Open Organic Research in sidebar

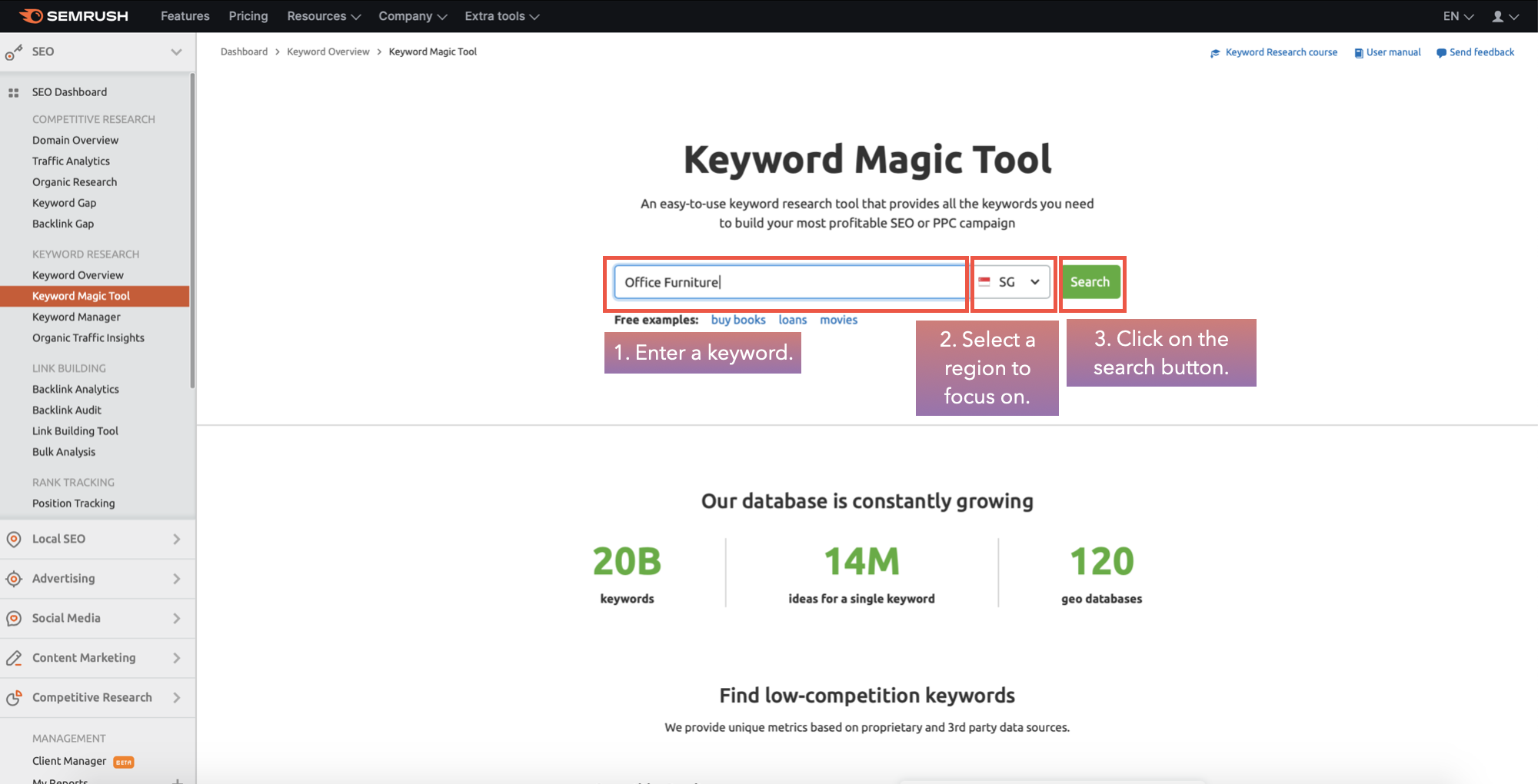[x=75, y=182]
